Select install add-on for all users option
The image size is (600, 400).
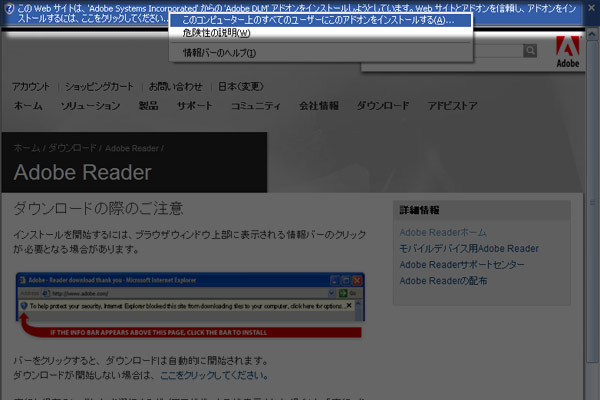tap(318, 20)
